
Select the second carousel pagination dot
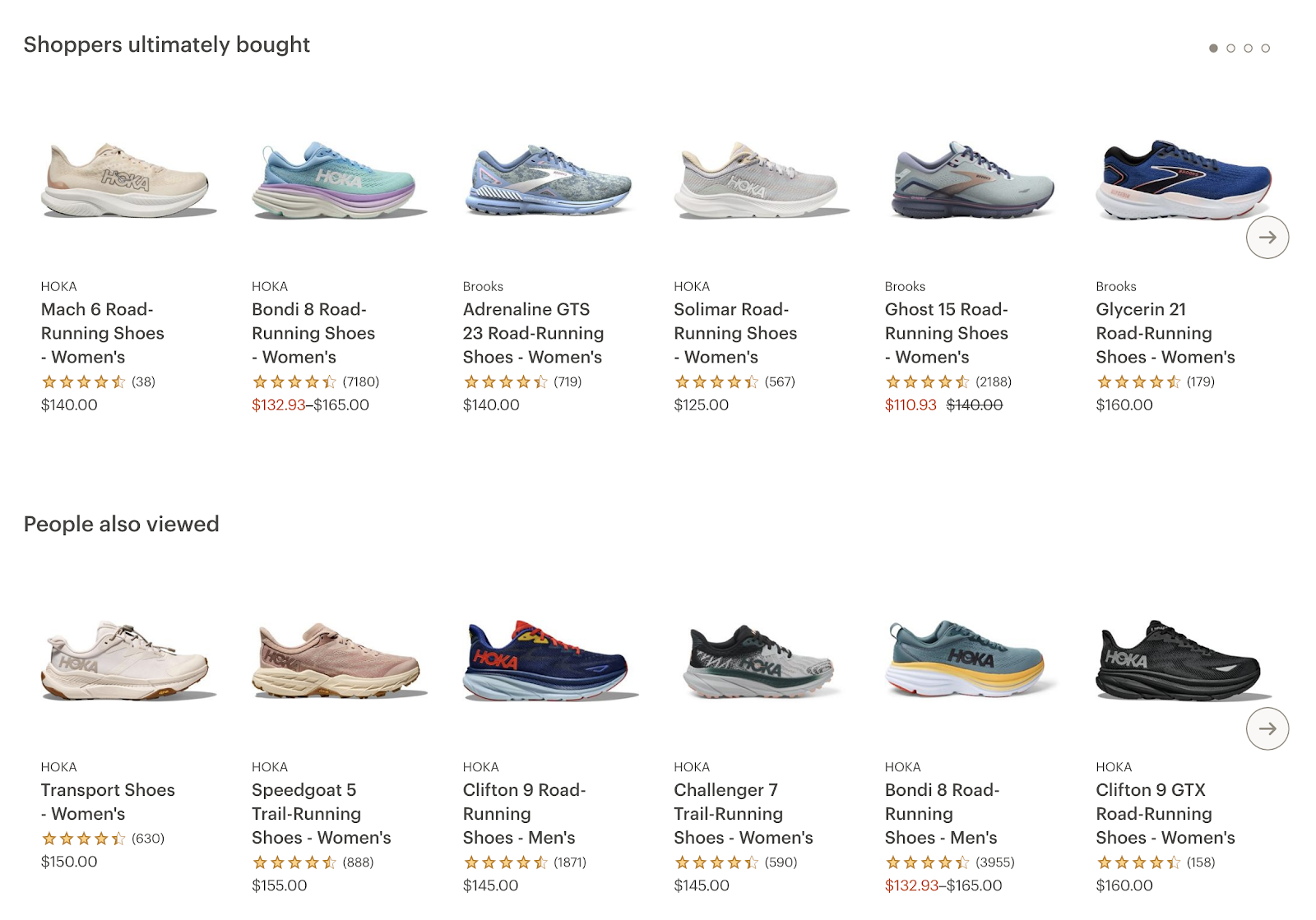click(1231, 48)
